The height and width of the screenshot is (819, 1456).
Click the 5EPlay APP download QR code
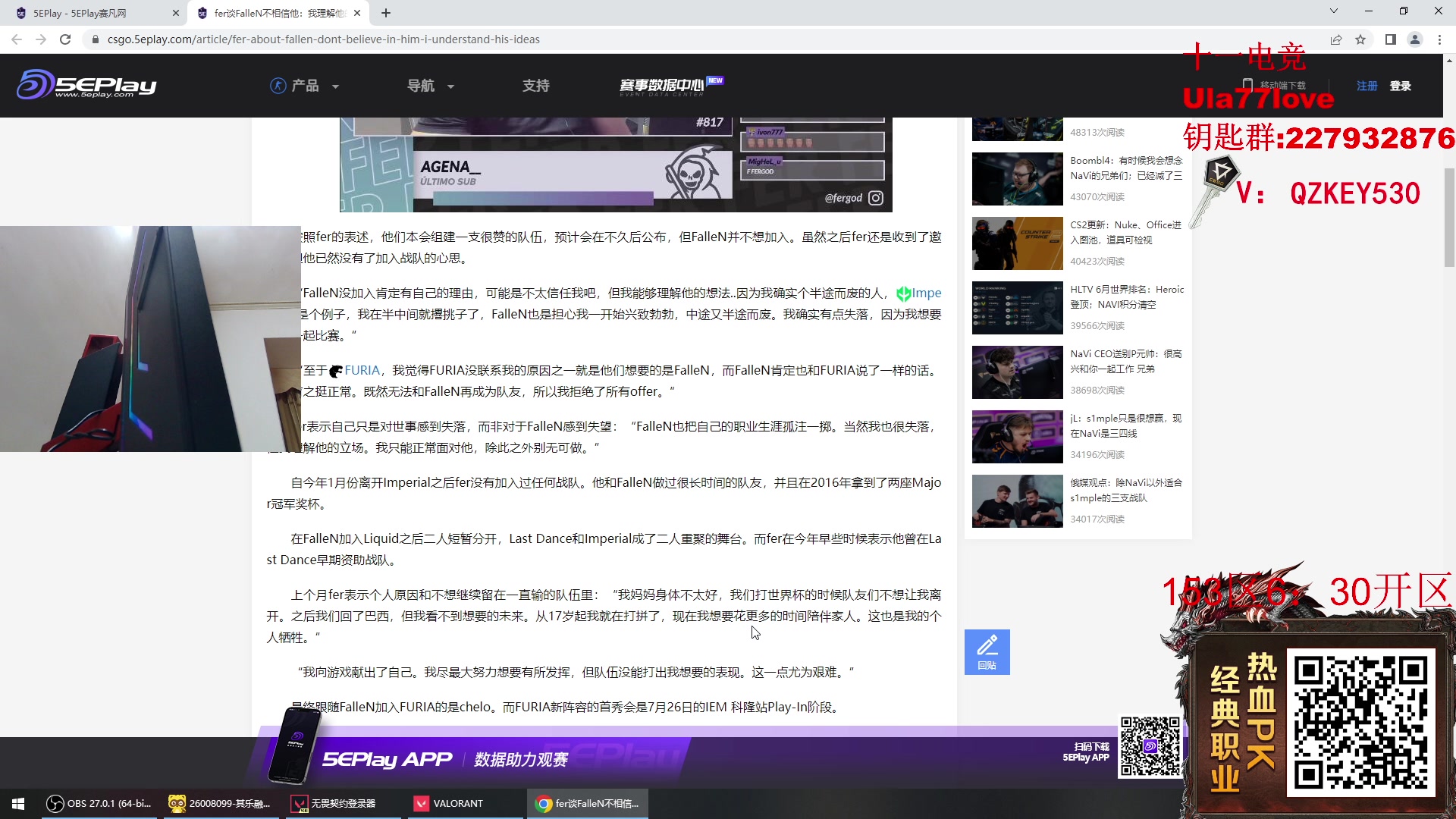pyautogui.click(x=1150, y=747)
